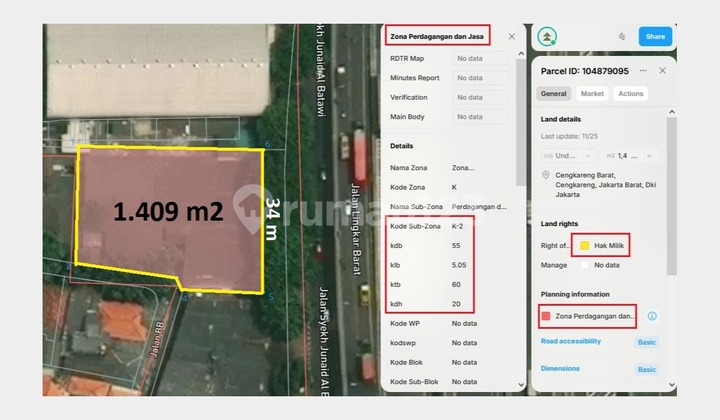
Task: Click scroll down arrow in Parcel panel
Action: click(671, 385)
